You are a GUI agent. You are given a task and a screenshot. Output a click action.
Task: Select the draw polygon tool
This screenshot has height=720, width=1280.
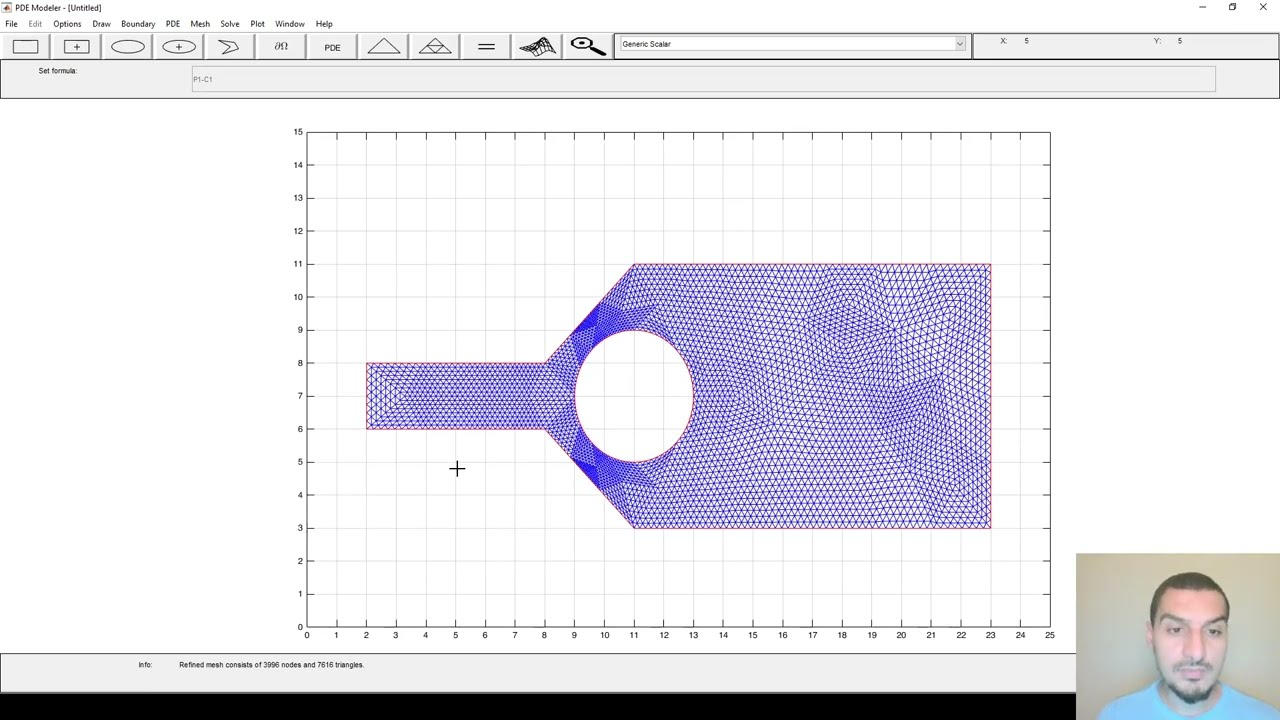(x=230, y=47)
